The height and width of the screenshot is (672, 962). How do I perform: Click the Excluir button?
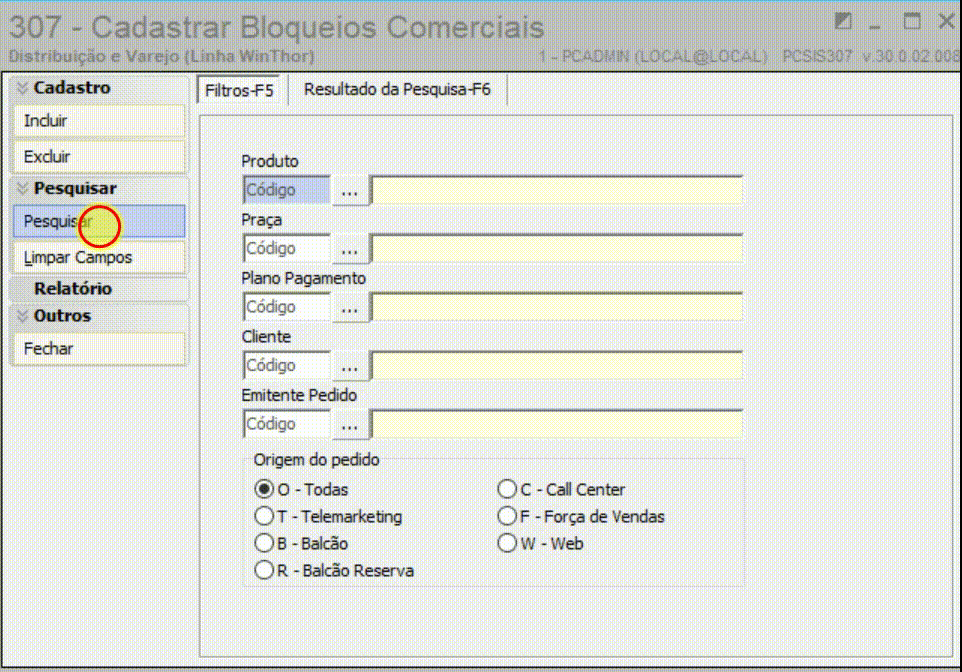99,156
